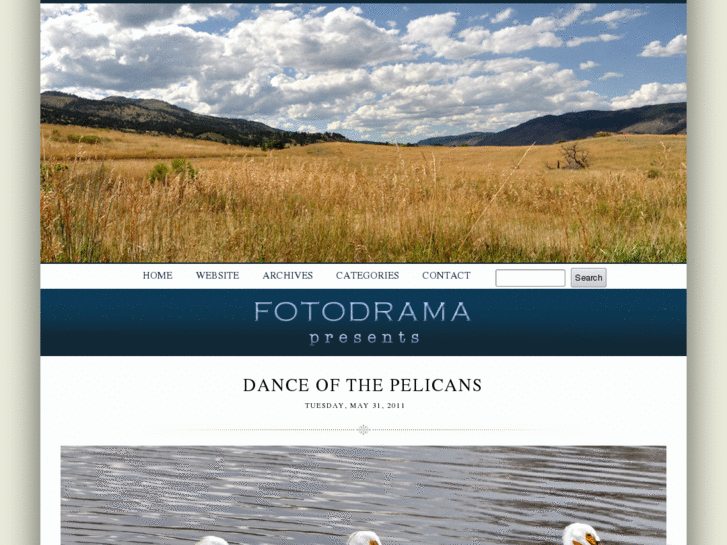Click the rightmost pelican in the photo

(581, 534)
